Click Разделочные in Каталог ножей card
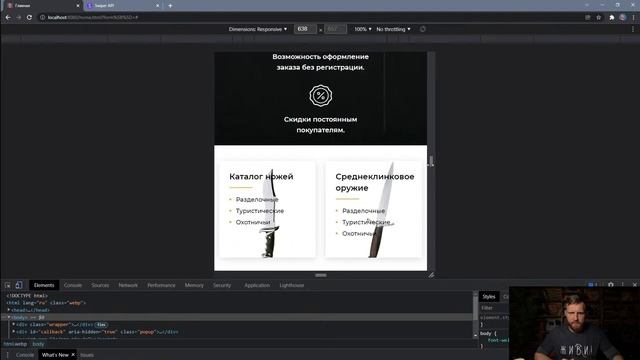This screenshot has height=360, width=640. coord(257,200)
